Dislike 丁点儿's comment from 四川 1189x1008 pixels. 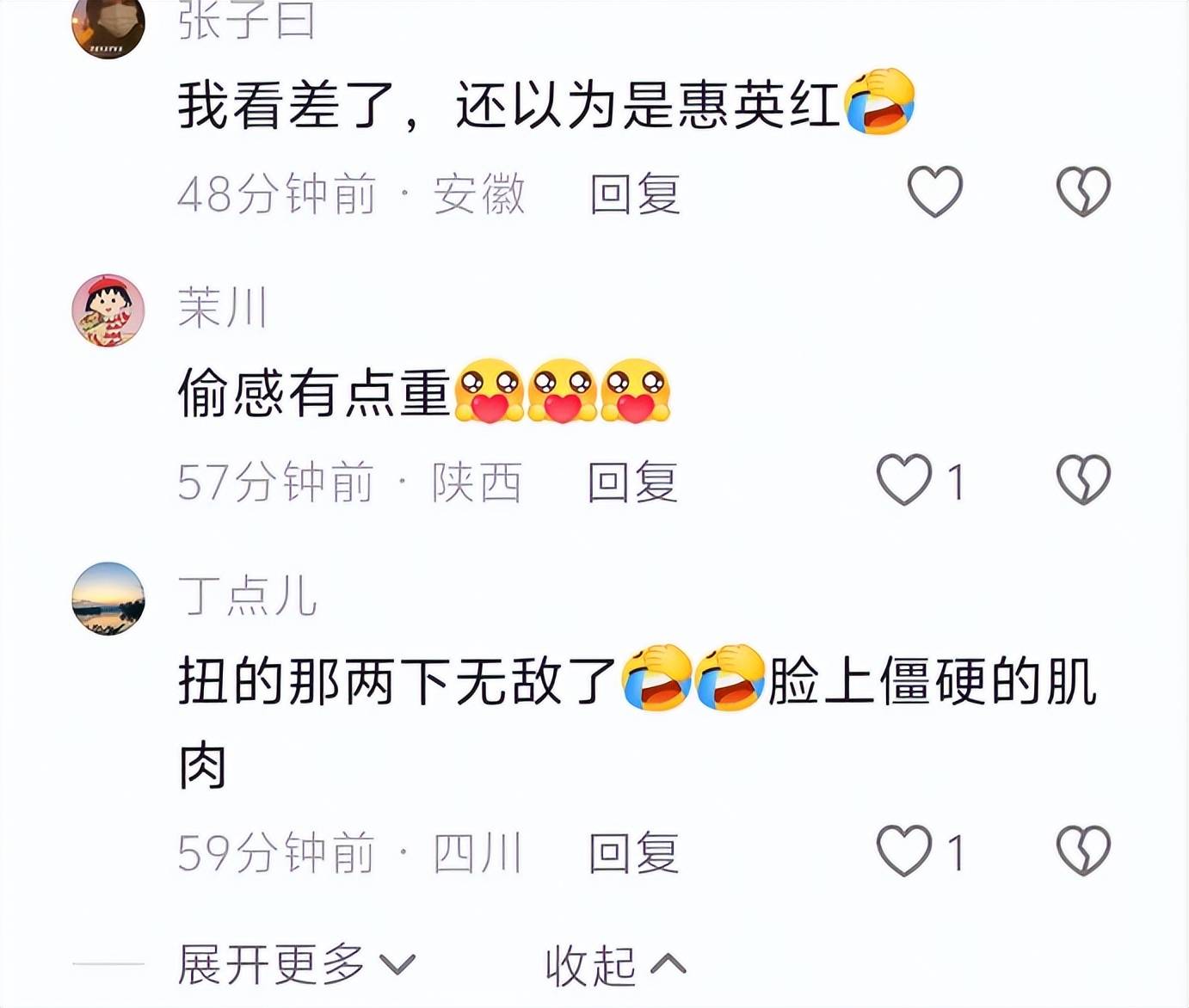pyautogui.click(x=1083, y=851)
